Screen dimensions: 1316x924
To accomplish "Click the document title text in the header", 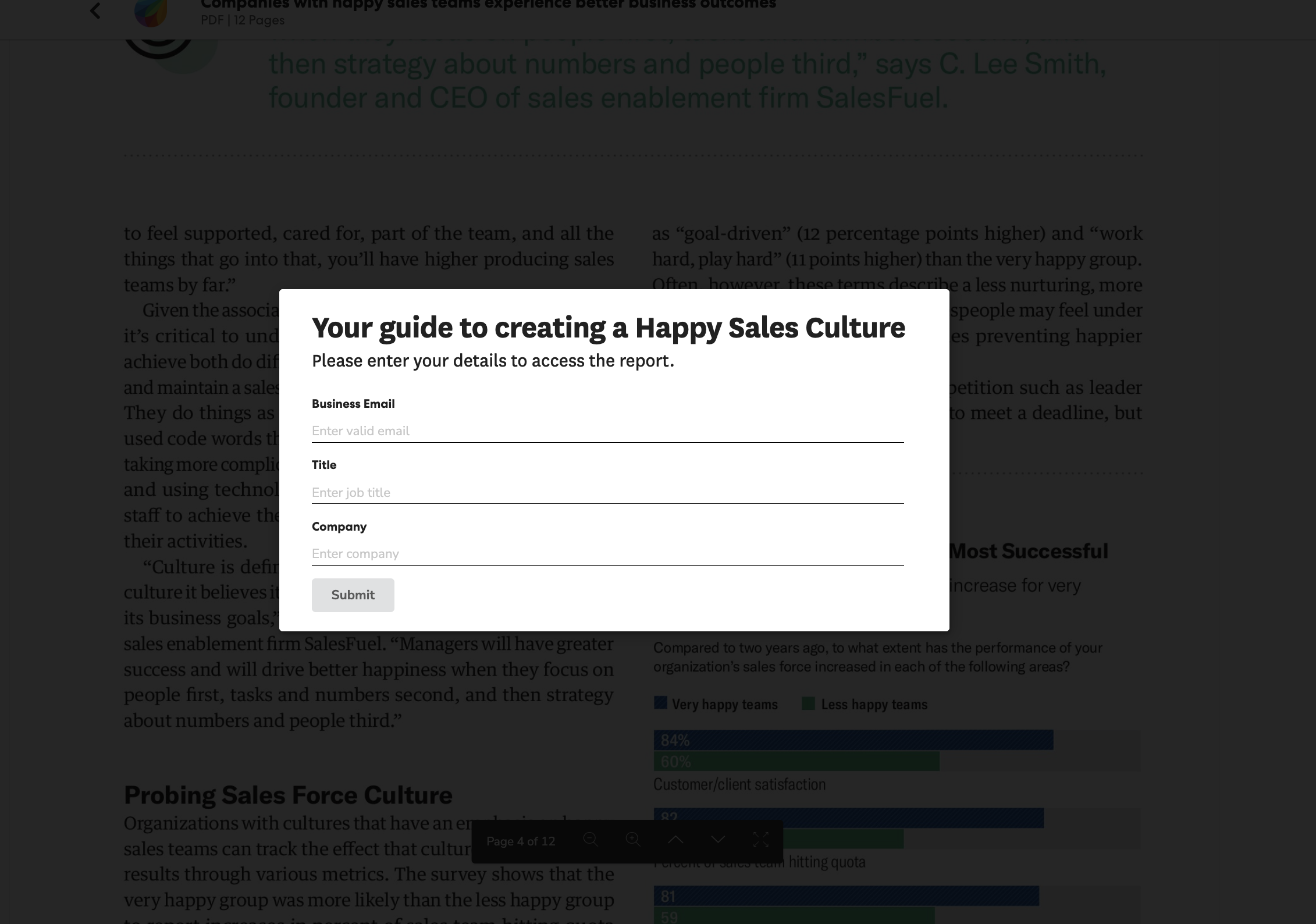I will [x=488, y=5].
